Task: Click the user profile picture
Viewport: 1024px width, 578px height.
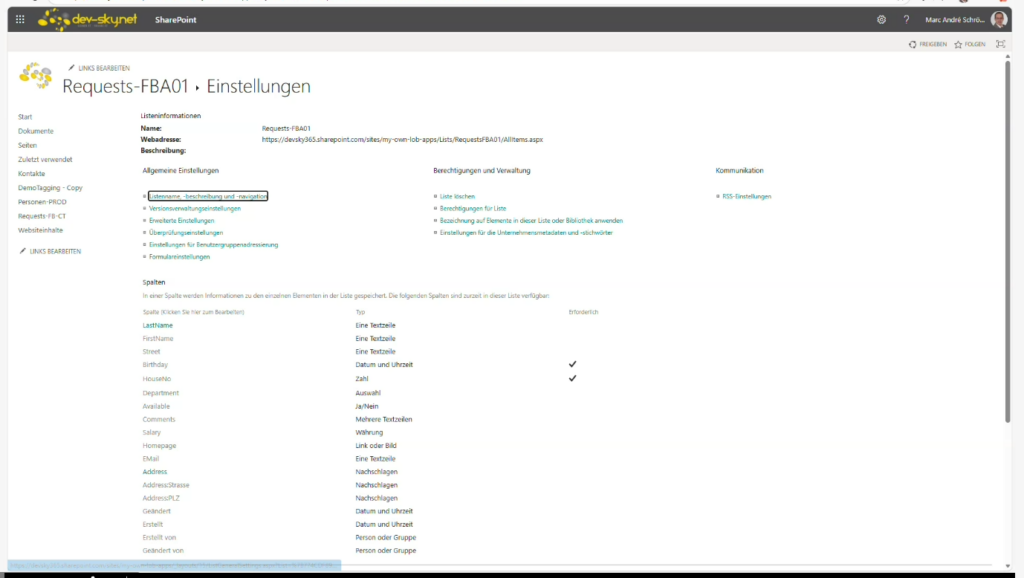Action: click(999, 20)
